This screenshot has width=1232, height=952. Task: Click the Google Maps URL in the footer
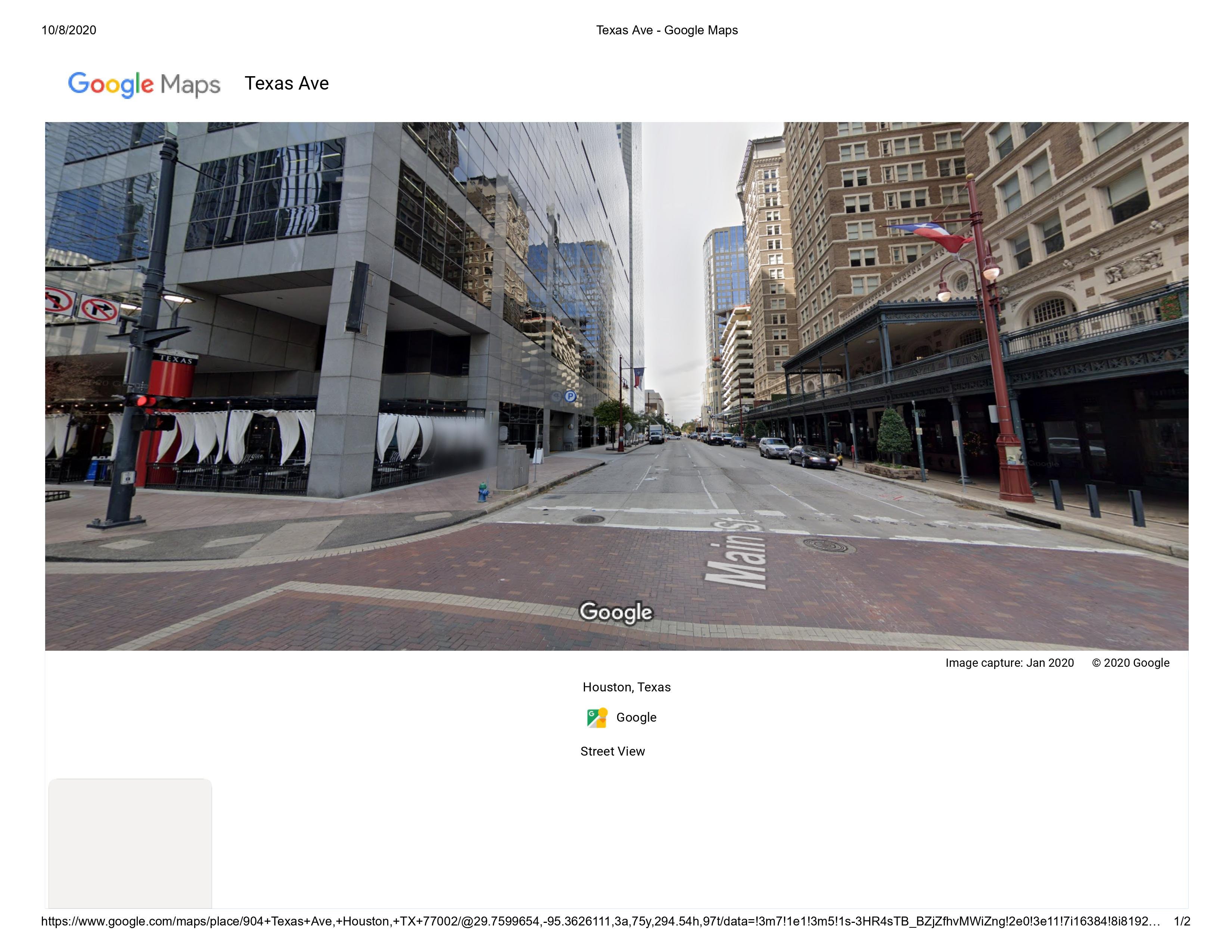tap(600, 921)
